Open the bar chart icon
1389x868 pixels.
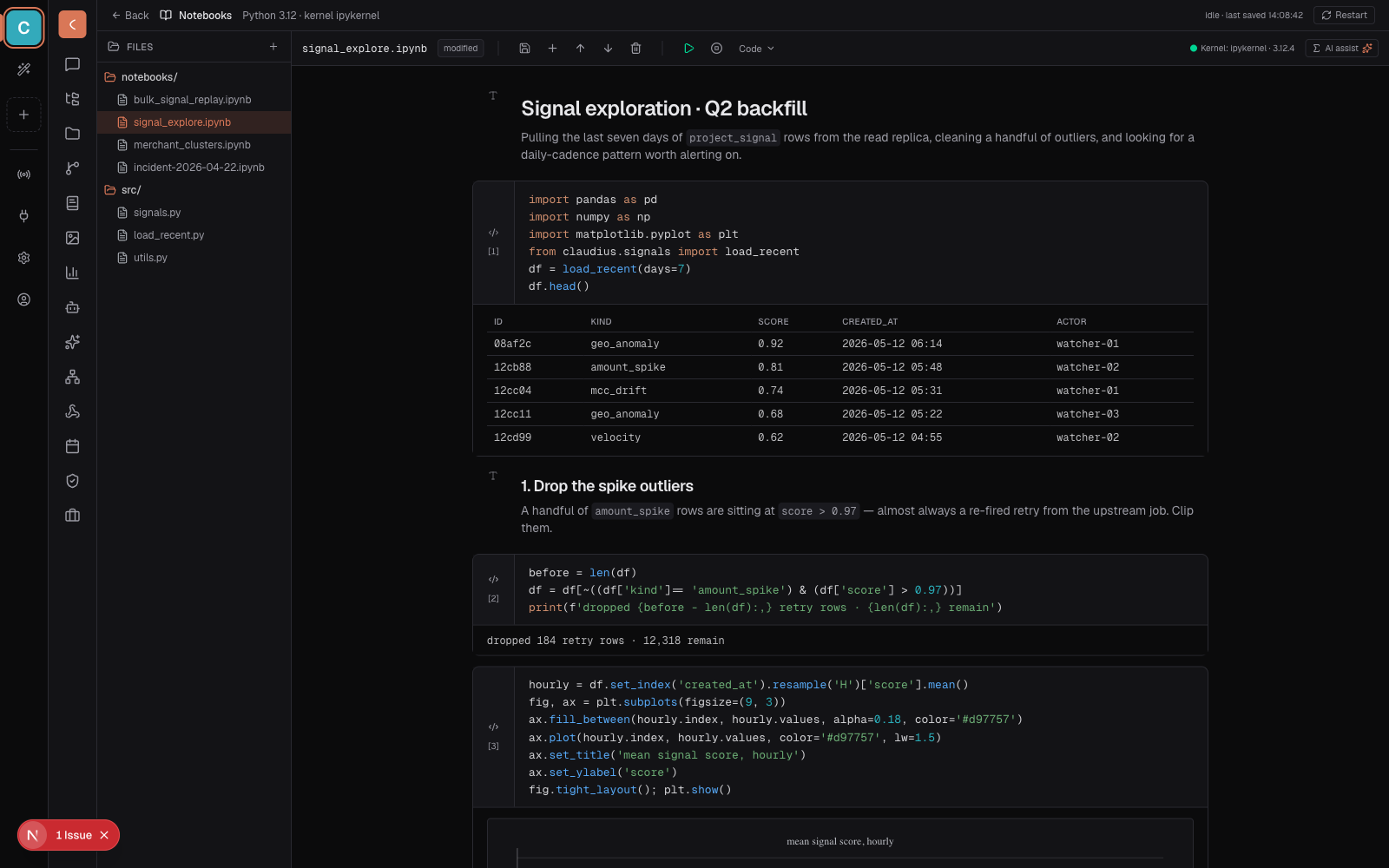[72, 273]
